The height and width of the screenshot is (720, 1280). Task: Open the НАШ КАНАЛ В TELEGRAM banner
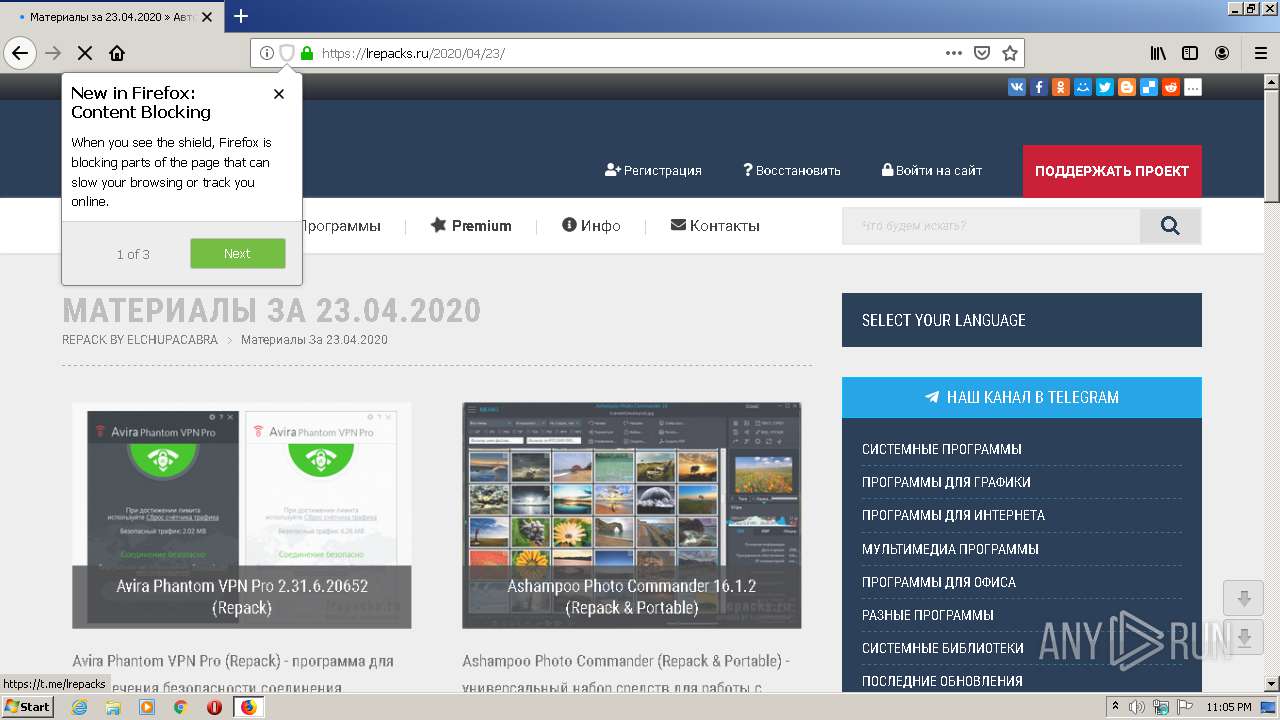coord(1022,397)
